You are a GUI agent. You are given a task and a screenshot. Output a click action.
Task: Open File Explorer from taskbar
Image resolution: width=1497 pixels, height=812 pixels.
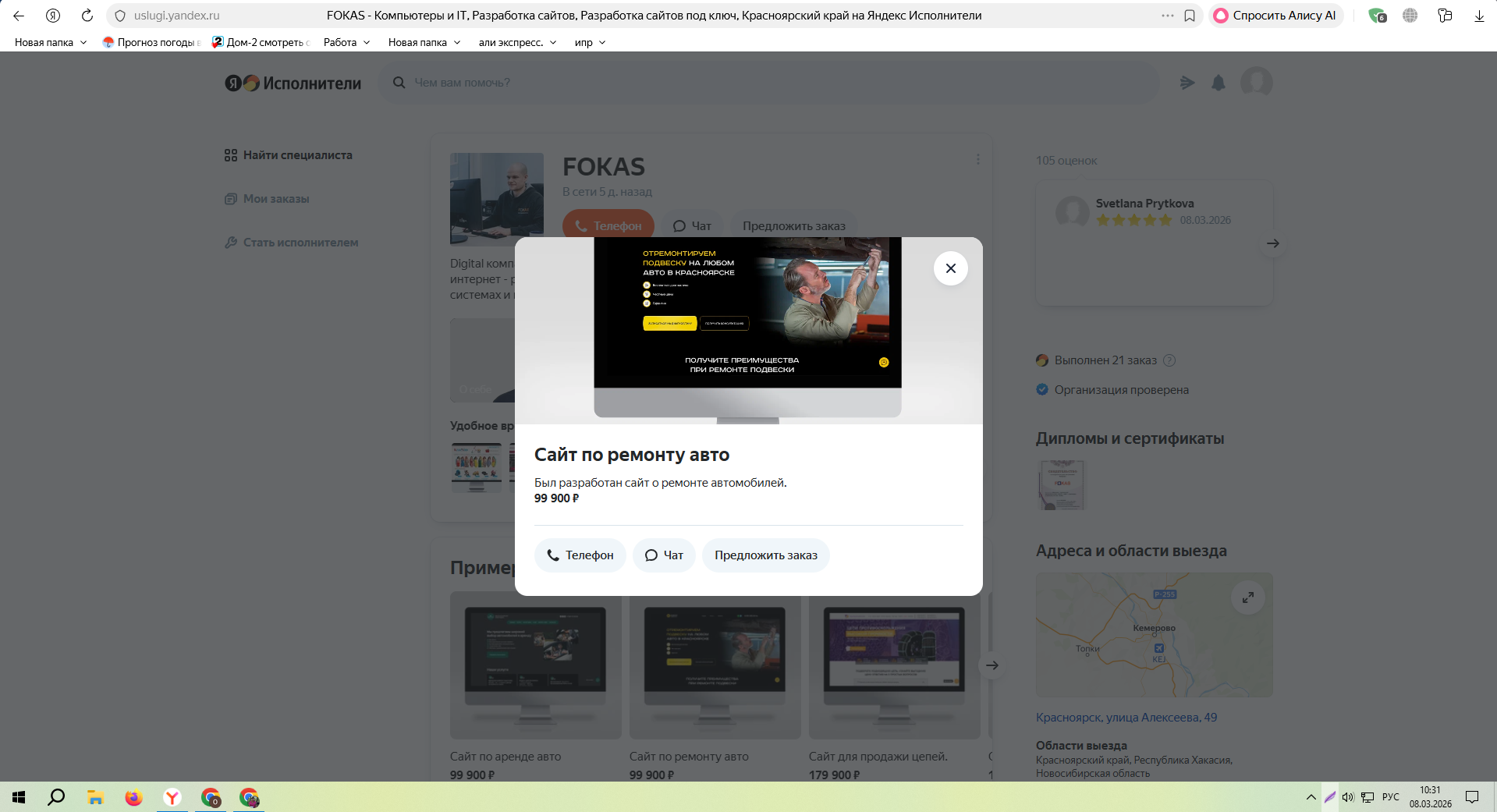[95, 797]
